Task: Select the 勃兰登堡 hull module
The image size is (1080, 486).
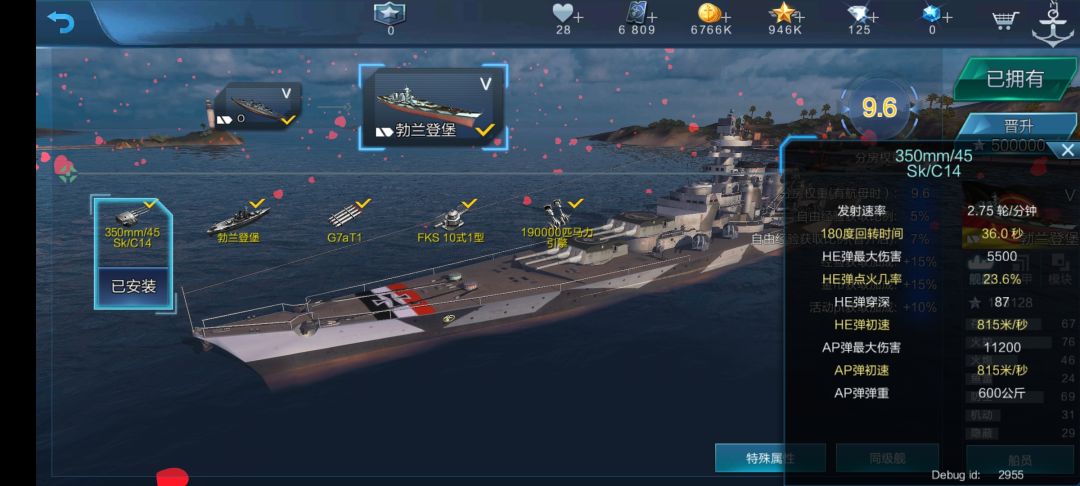Action: [x=238, y=222]
